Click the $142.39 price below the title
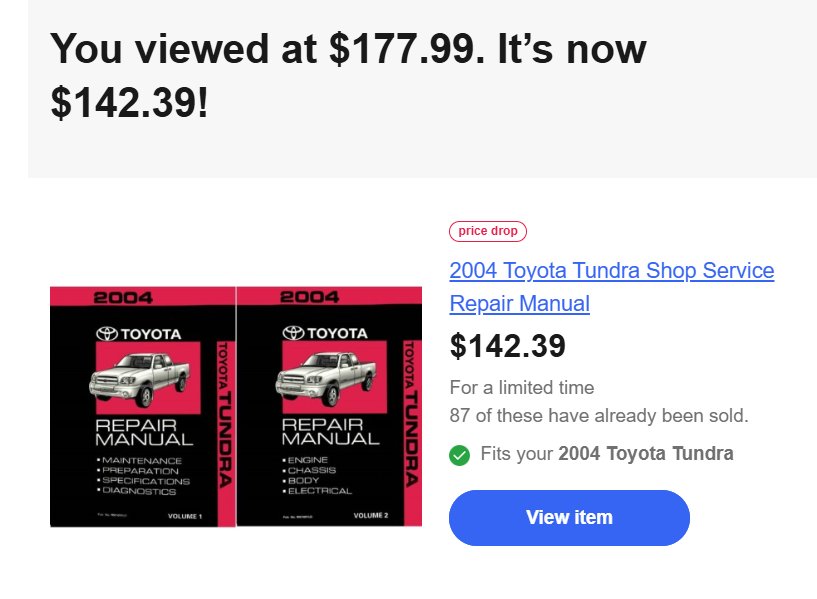 click(x=507, y=346)
